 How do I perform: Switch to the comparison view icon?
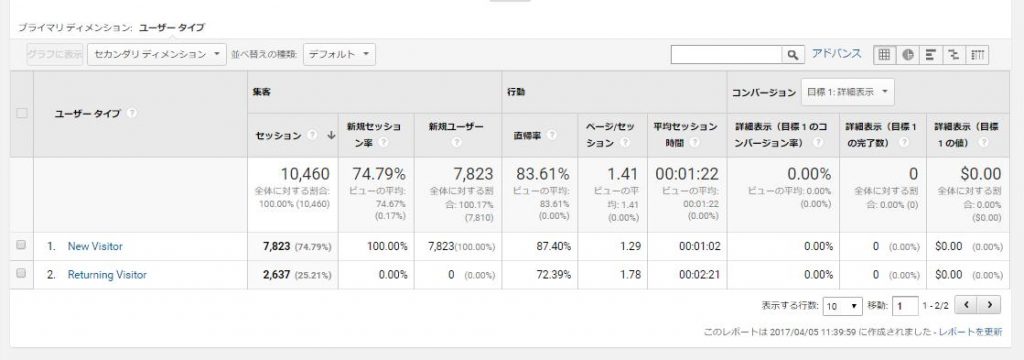tap(953, 55)
